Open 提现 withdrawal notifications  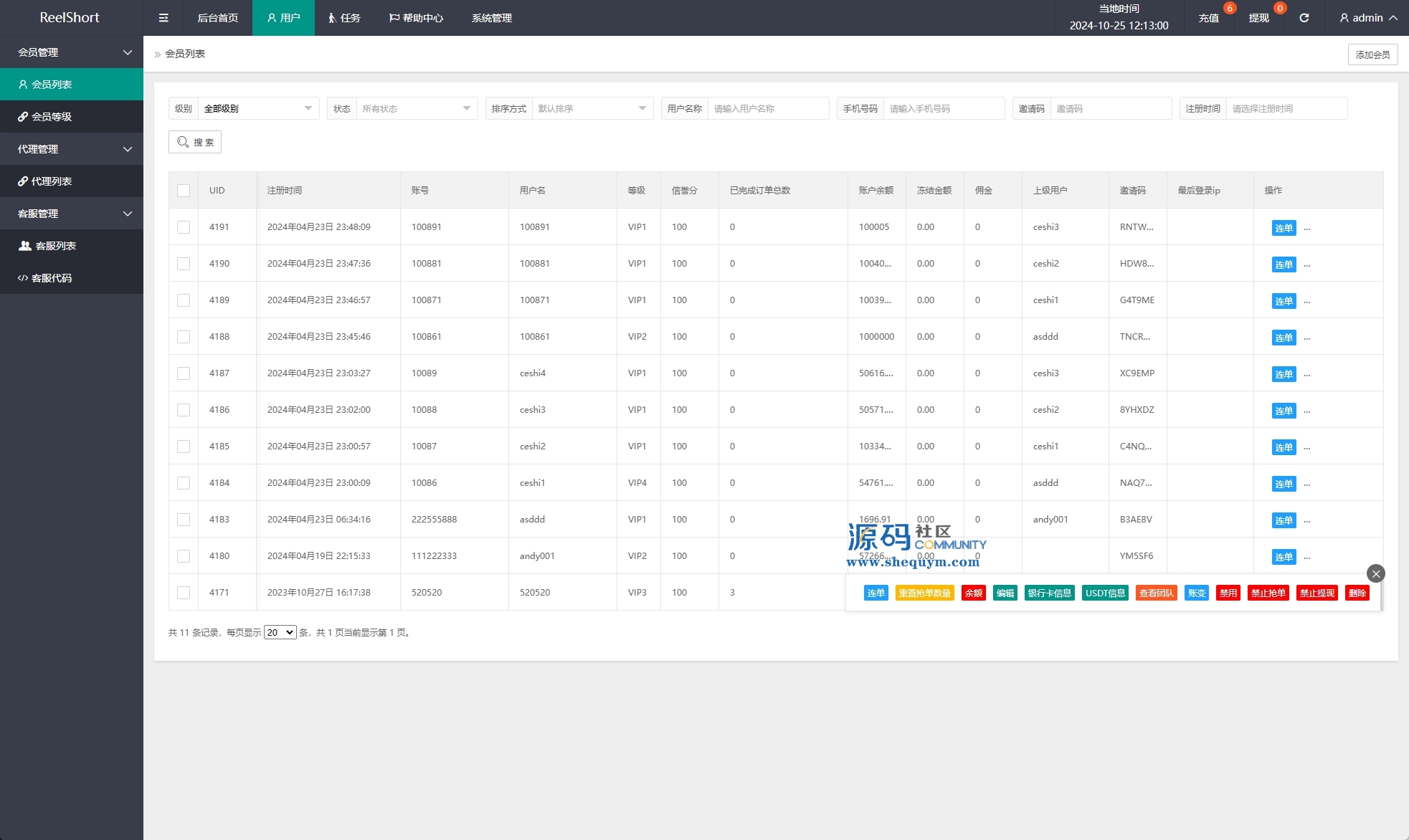coord(1258,18)
